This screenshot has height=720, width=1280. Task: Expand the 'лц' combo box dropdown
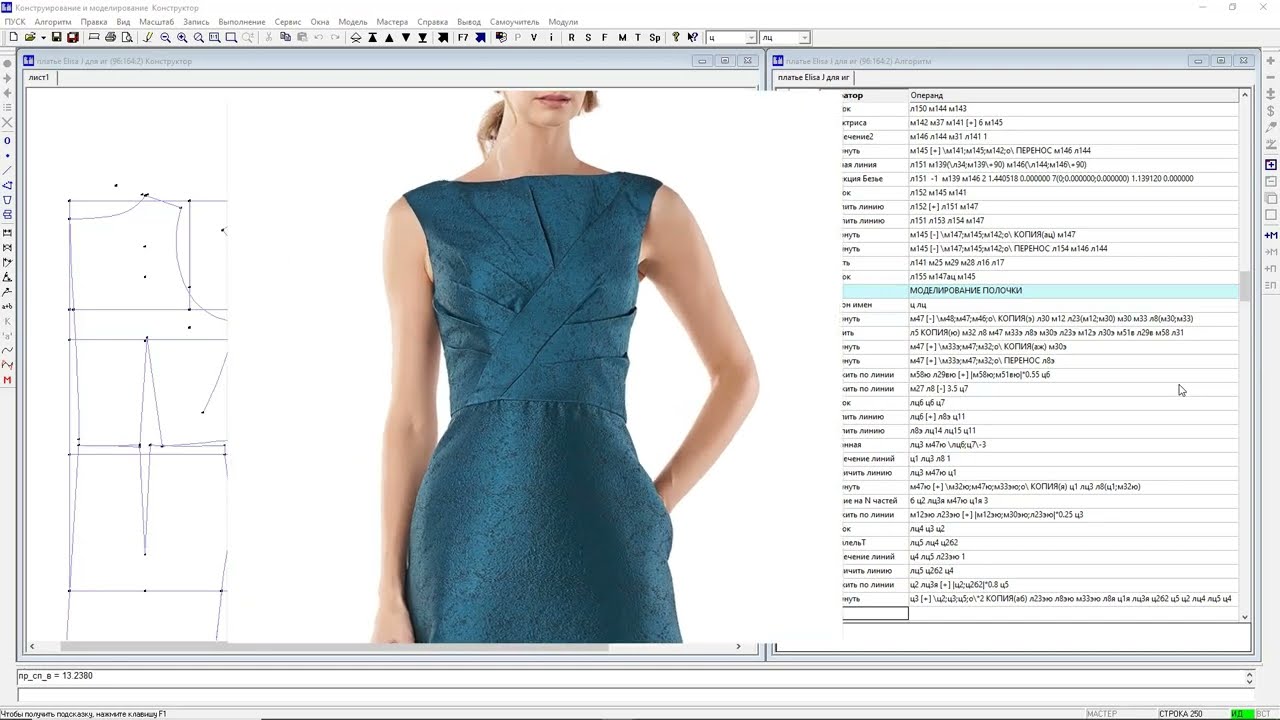tap(804, 38)
